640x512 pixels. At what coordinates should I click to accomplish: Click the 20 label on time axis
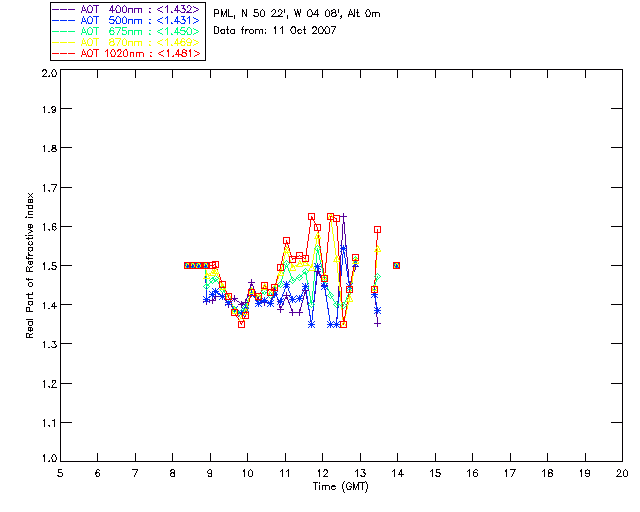click(622, 473)
